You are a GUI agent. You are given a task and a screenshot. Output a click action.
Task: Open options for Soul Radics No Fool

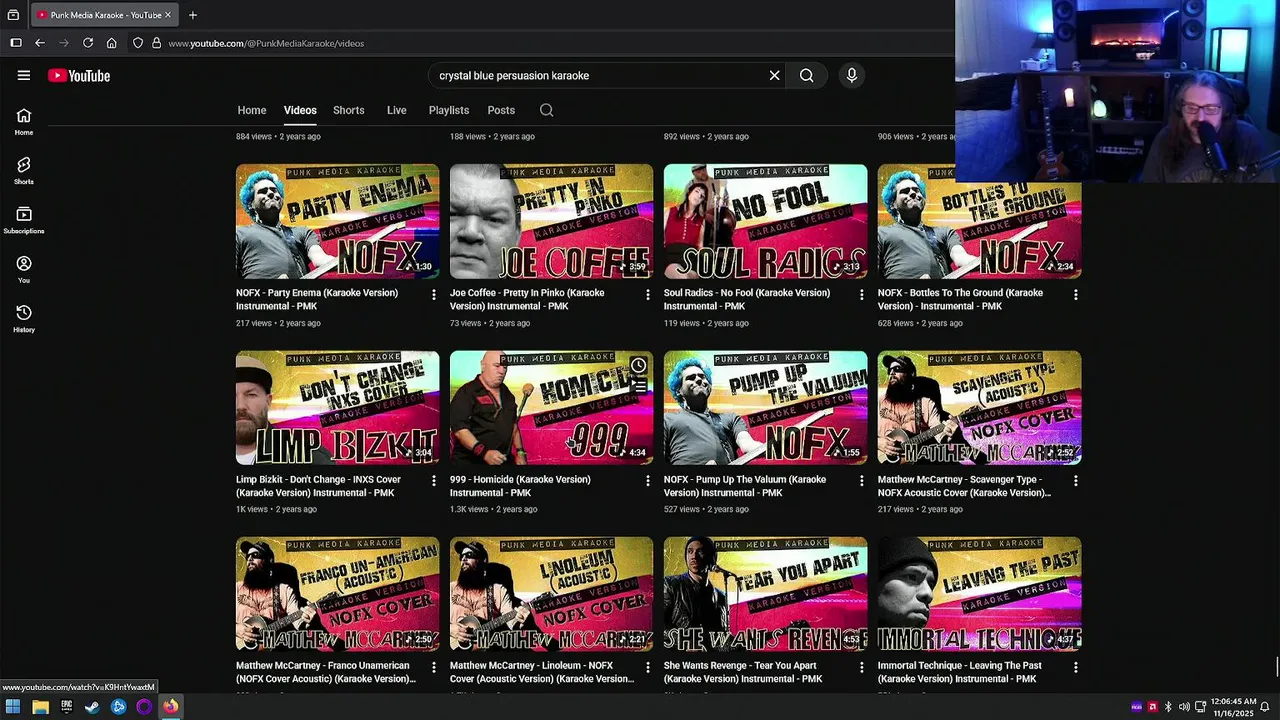click(x=861, y=295)
